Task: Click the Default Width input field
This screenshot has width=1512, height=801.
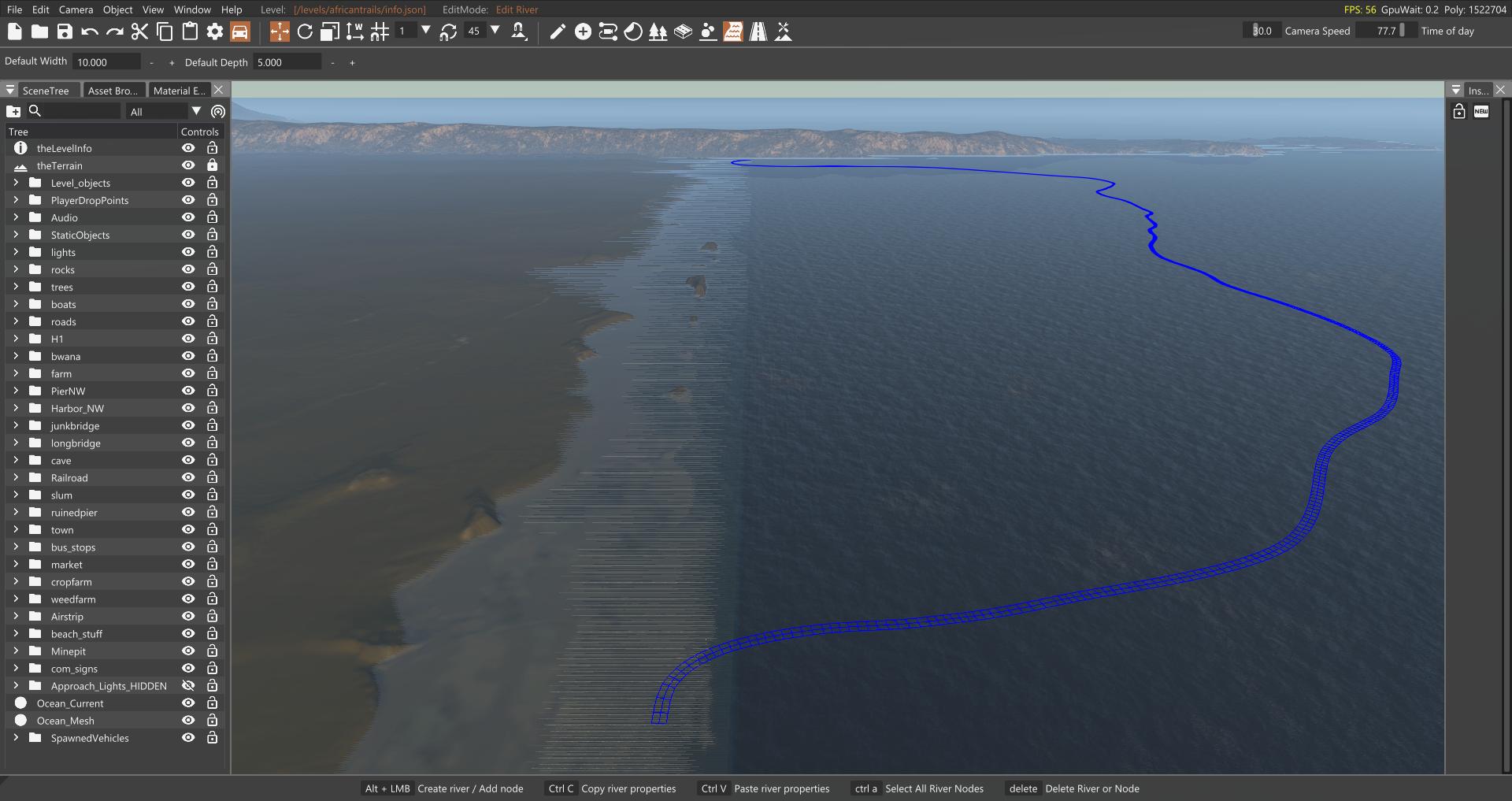Action: tap(106, 62)
